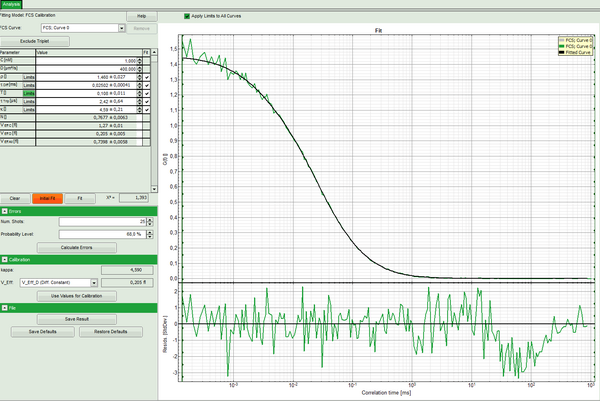Collapse the Errors section
This screenshot has height=401, width=600.
coord(6,212)
